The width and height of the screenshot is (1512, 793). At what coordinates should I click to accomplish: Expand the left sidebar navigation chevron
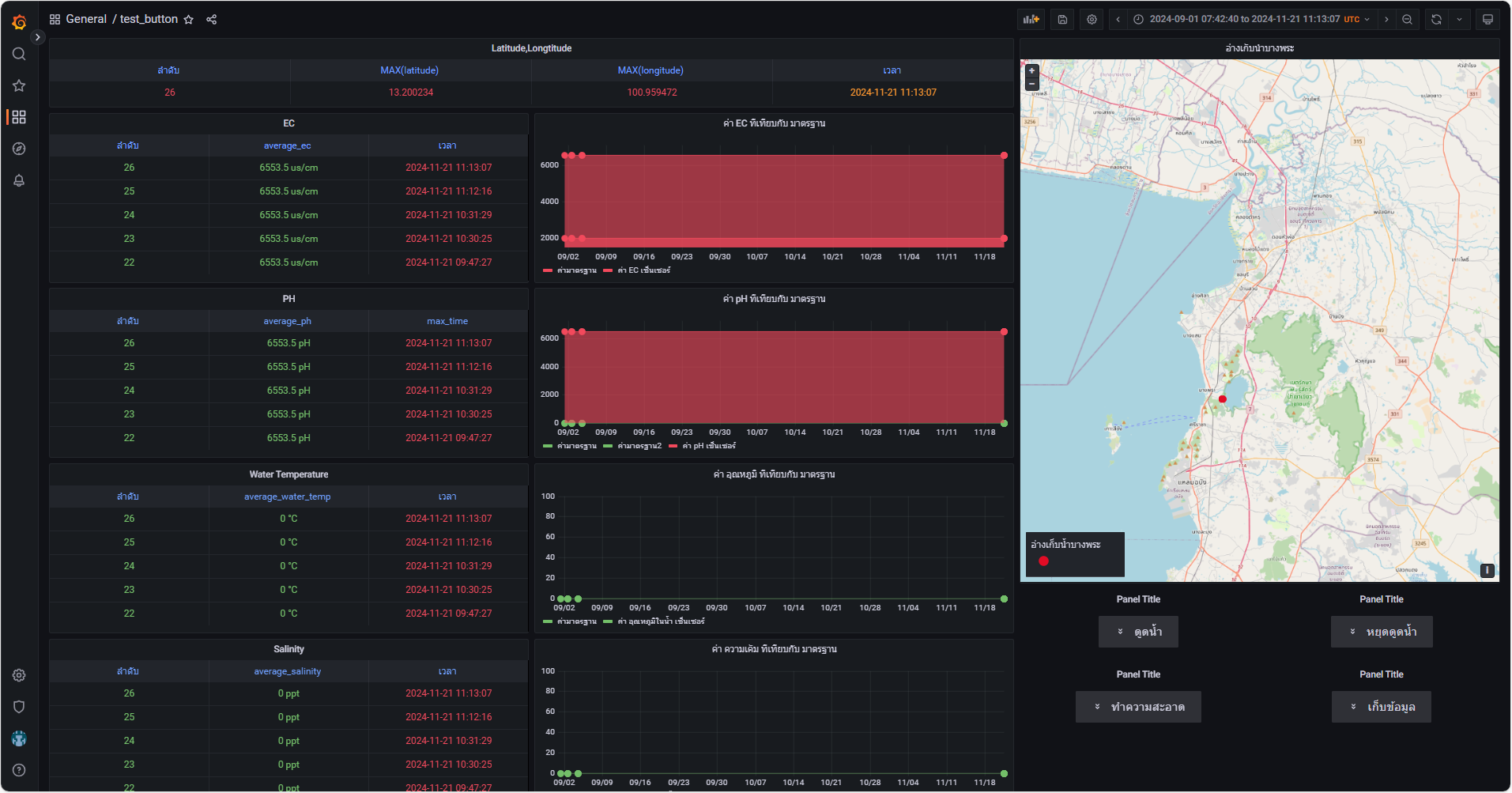tap(37, 37)
